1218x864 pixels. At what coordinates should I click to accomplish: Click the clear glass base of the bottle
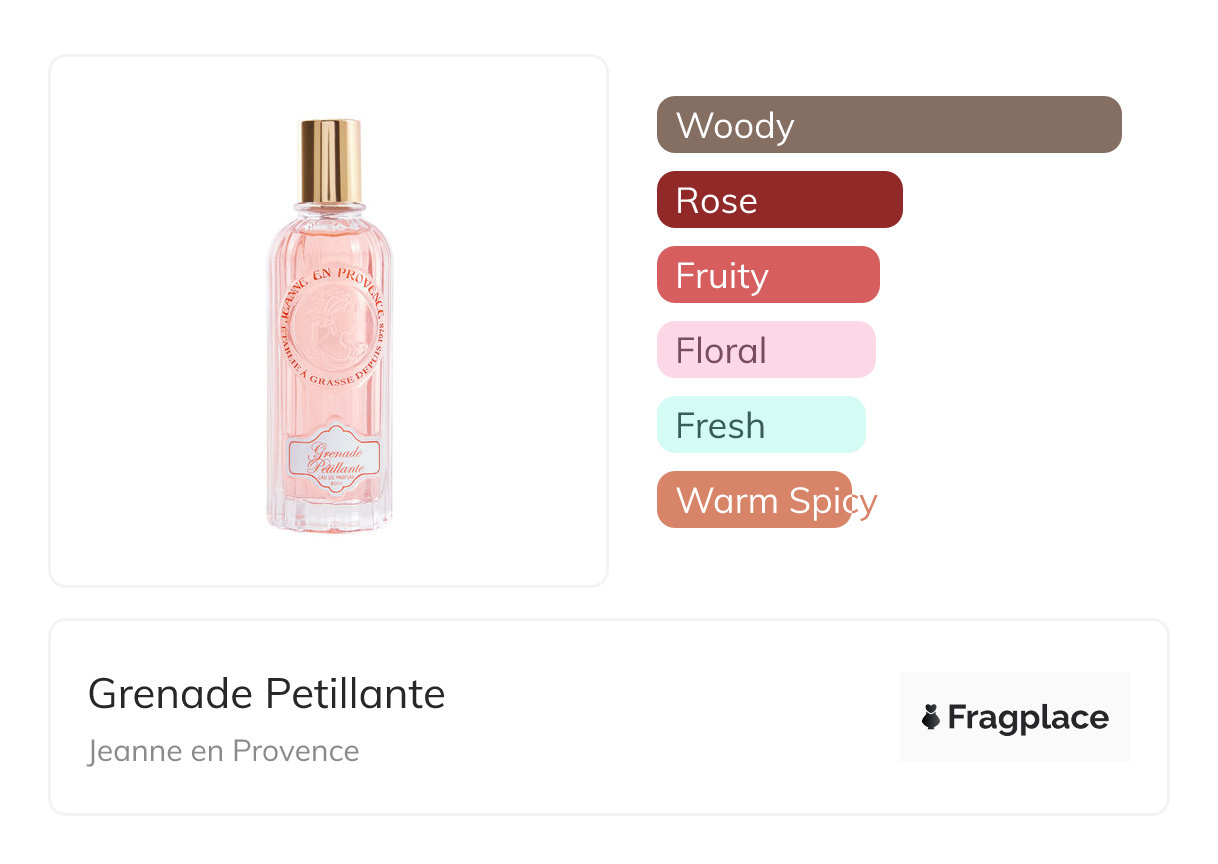click(x=330, y=515)
